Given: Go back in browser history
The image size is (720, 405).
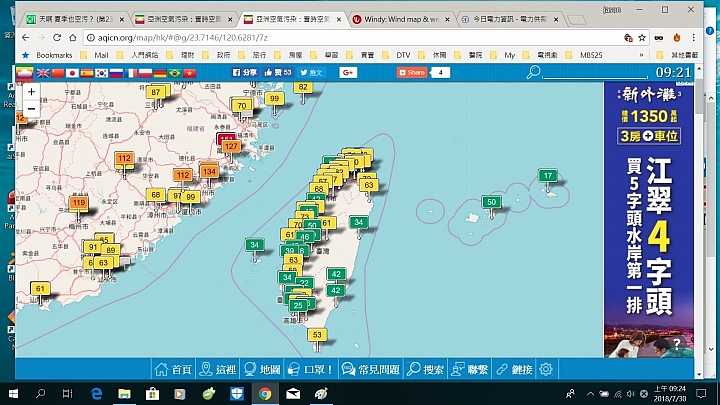Looking at the screenshot, I should point(26,38).
